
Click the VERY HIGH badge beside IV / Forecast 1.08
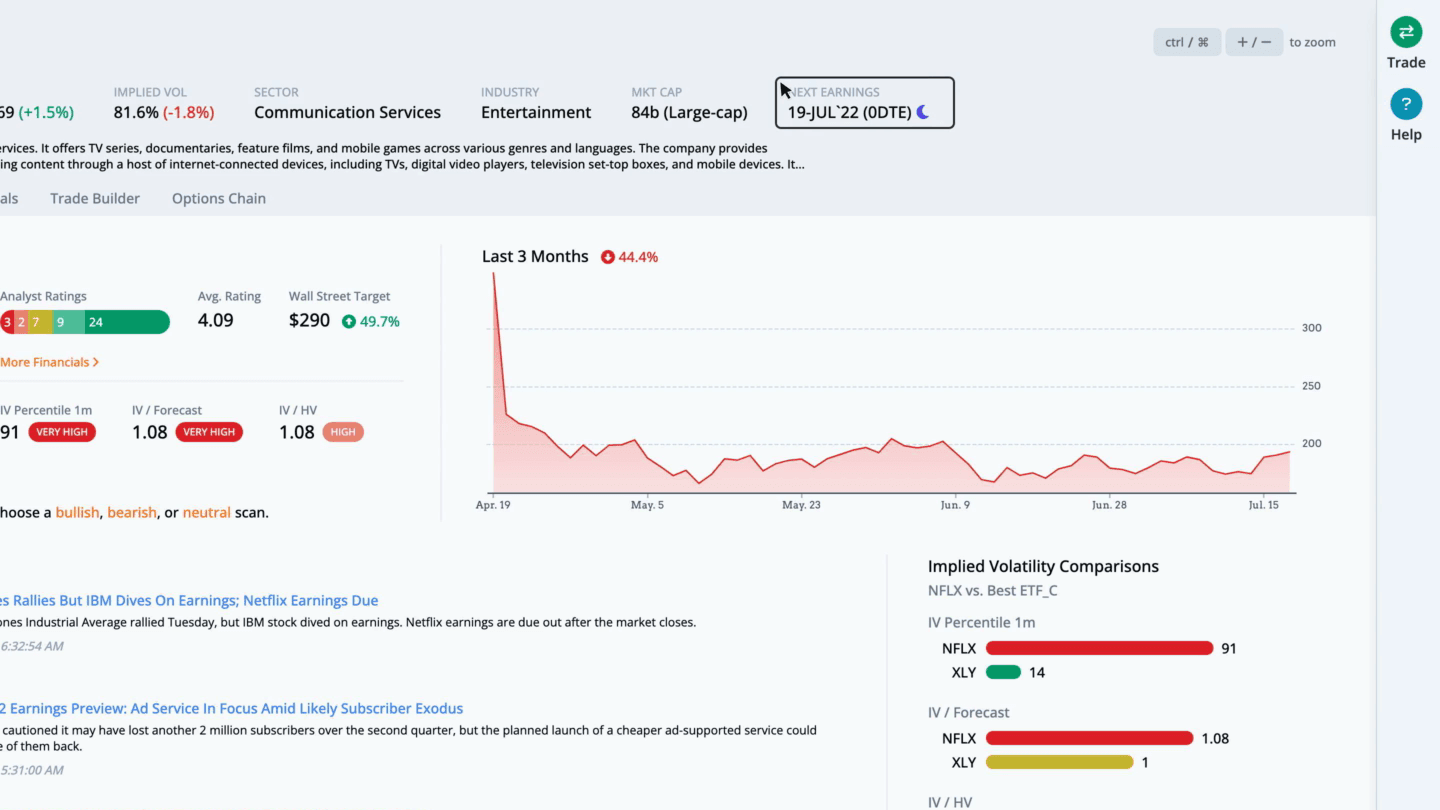(209, 432)
